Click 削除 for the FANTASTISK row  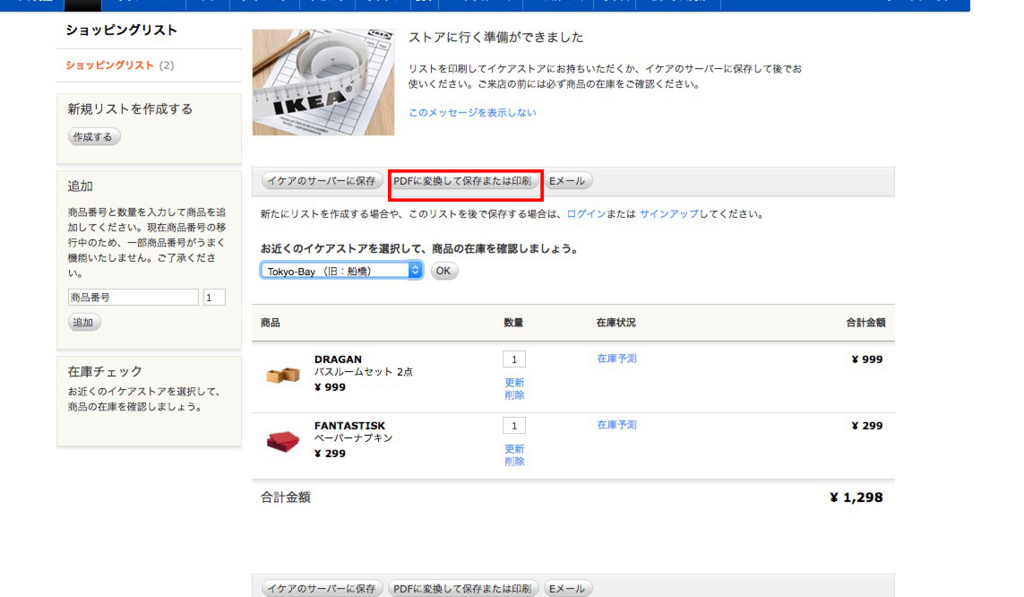pos(514,461)
